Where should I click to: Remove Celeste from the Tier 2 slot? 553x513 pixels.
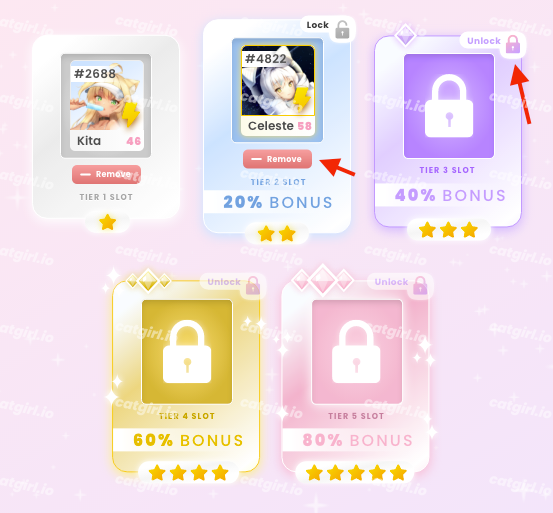pyautogui.click(x=278, y=159)
